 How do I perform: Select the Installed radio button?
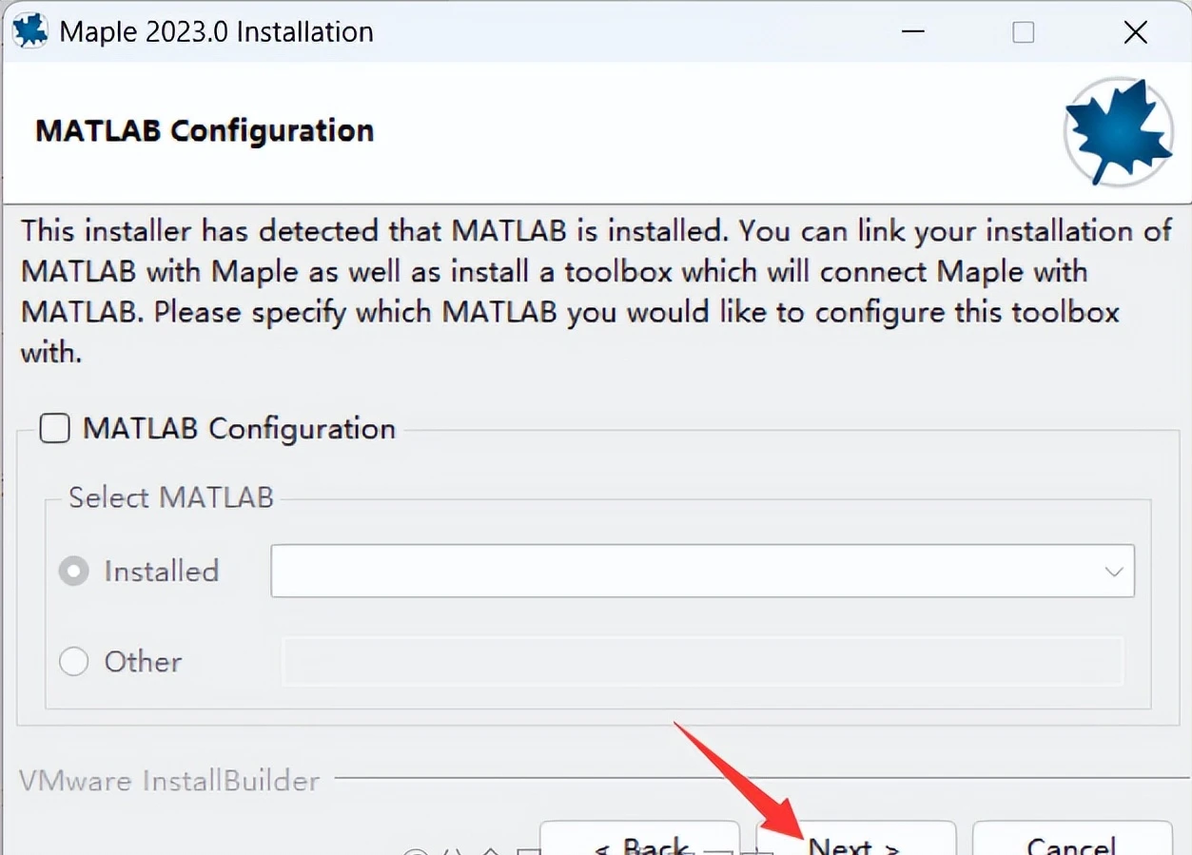(74, 572)
